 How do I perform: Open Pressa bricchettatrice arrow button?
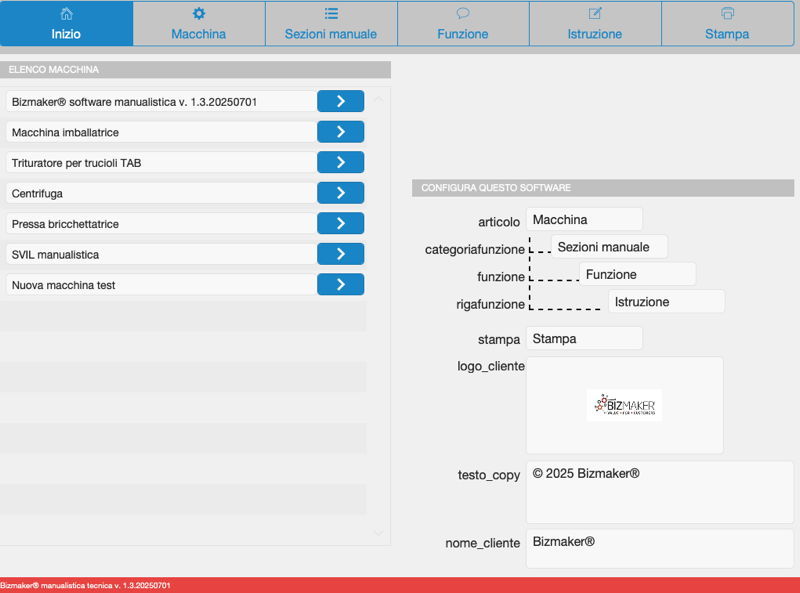[340, 224]
